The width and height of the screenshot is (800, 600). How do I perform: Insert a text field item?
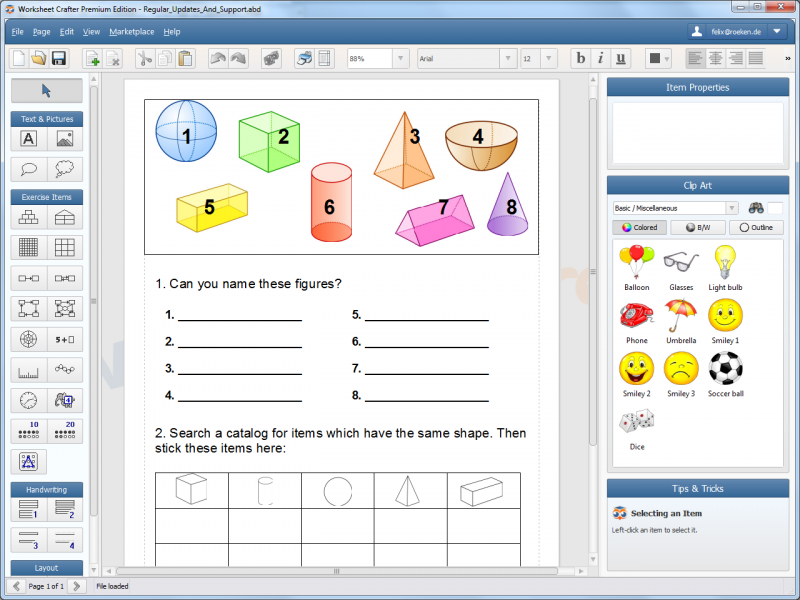coord(29,139)
